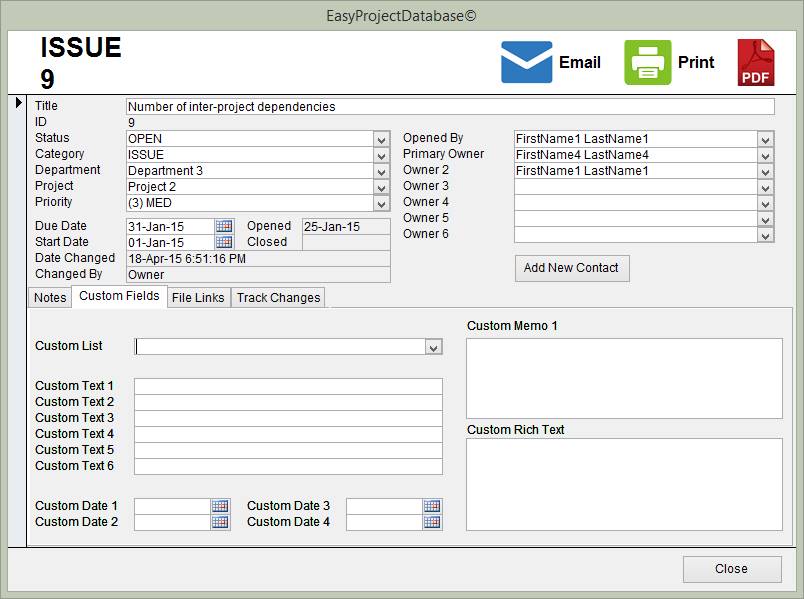The height and width of the screenshot is (599, 804).
Task: Click the Start Date field showing 01-Jan-15
Action: click(x=170, y=242)
